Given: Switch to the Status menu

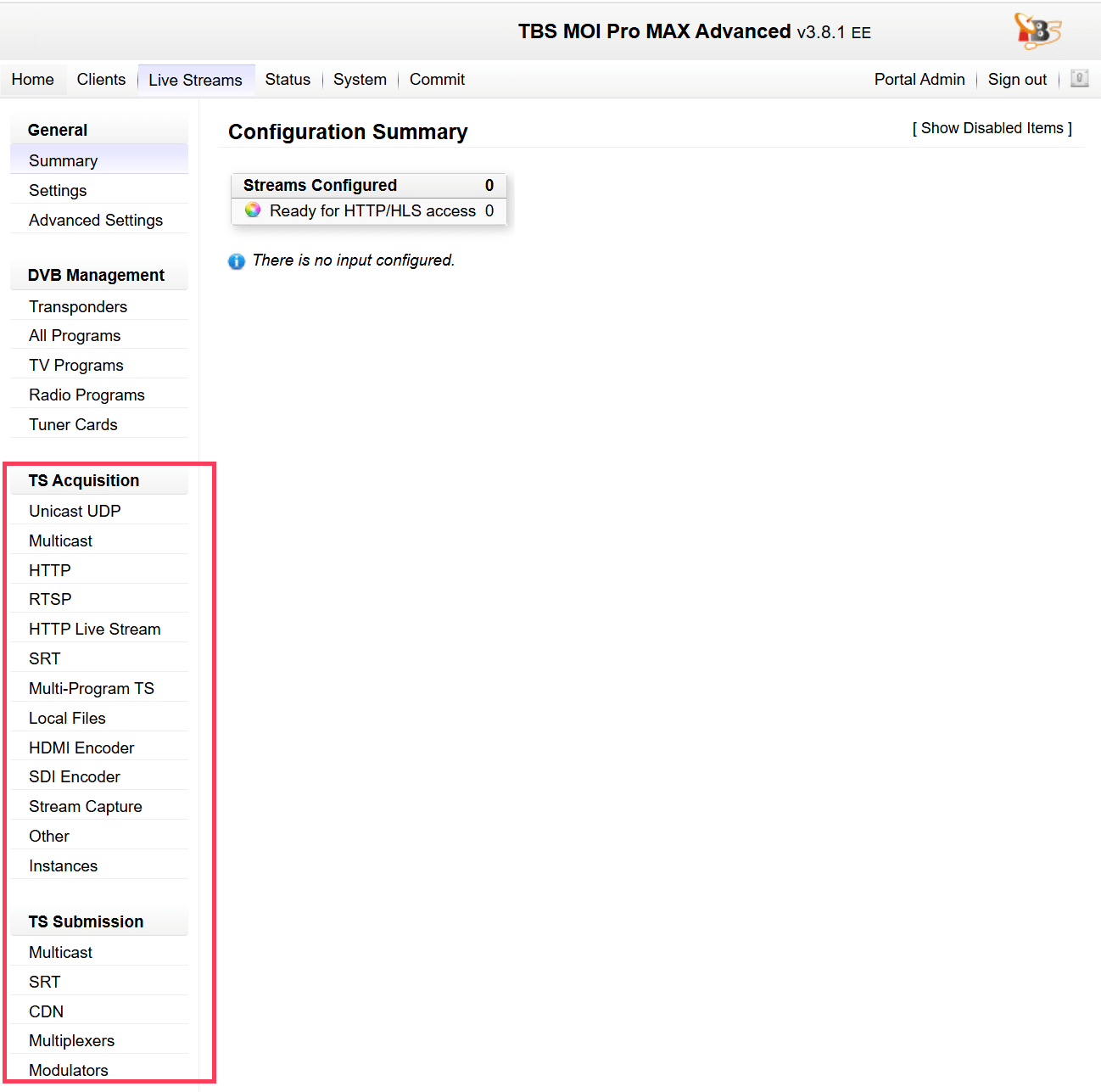Looking at the screenshot, I should coord(288,80).
